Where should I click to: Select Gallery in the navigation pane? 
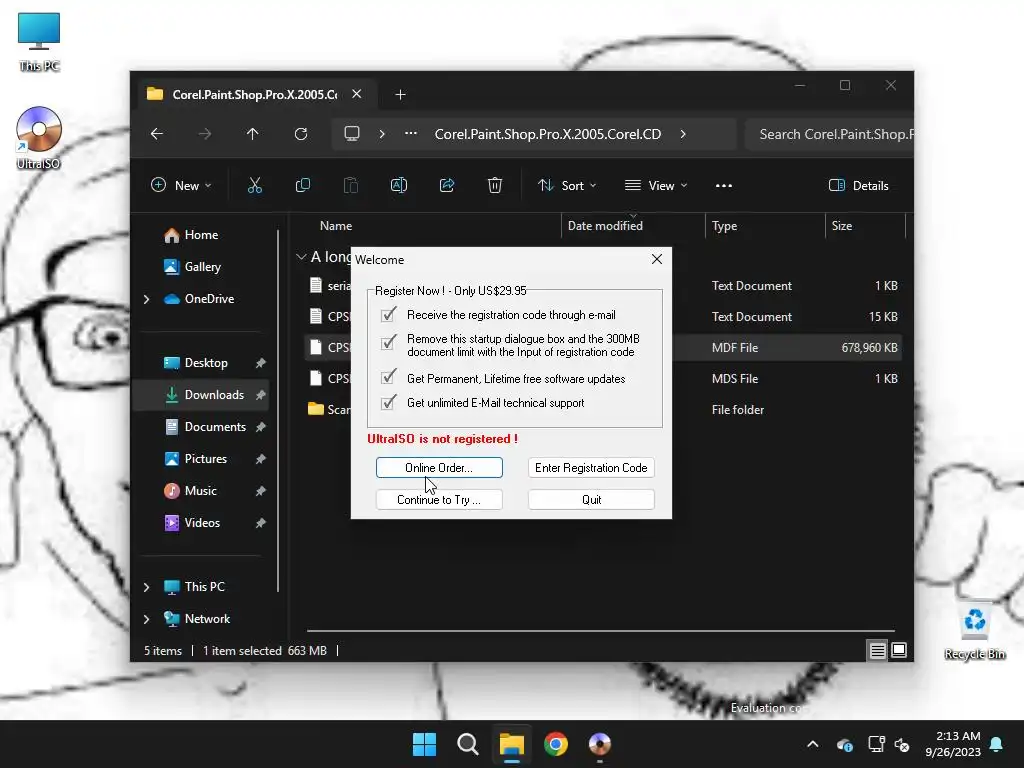click(201, 266)
